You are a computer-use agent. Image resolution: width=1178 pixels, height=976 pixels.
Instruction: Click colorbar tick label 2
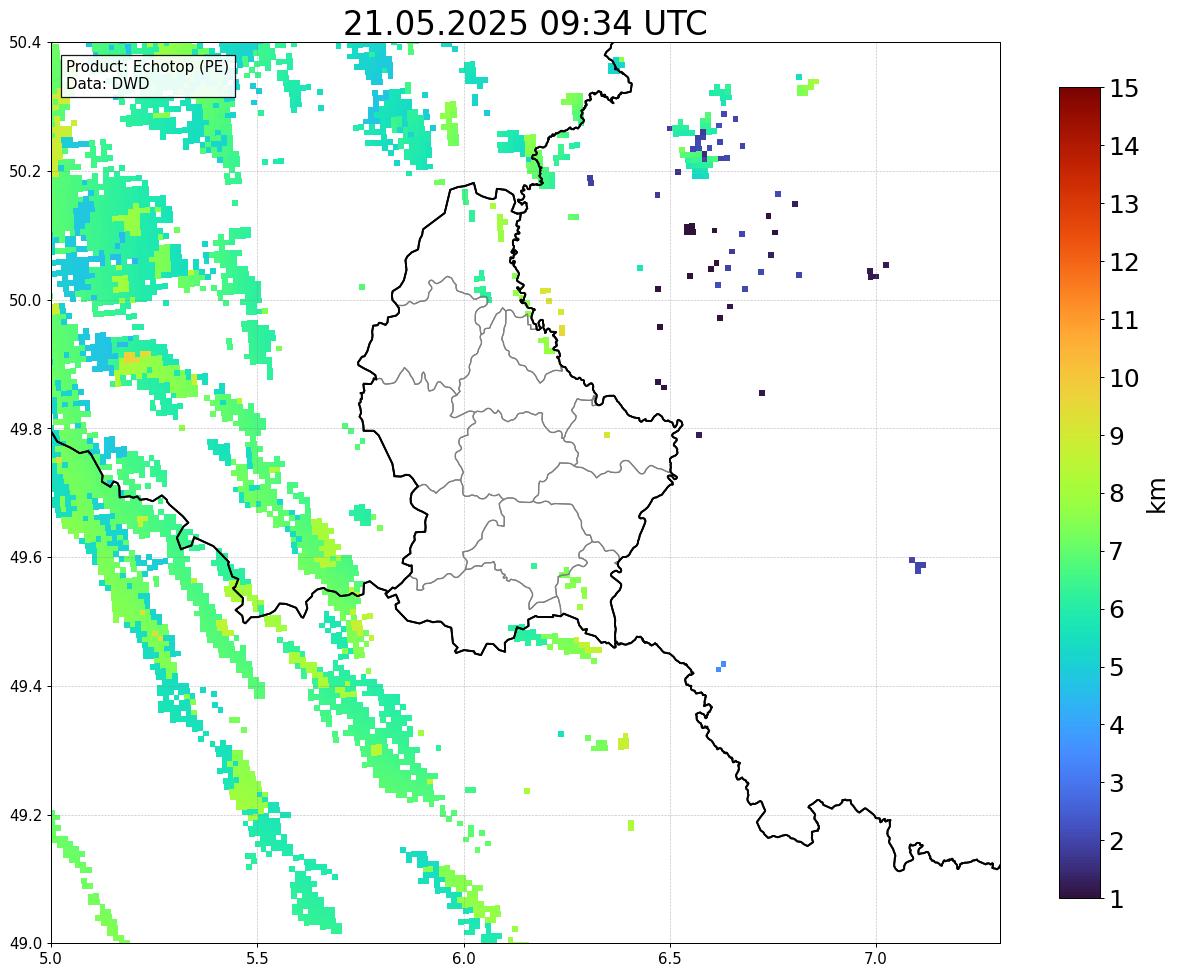tap(1117, 841)
